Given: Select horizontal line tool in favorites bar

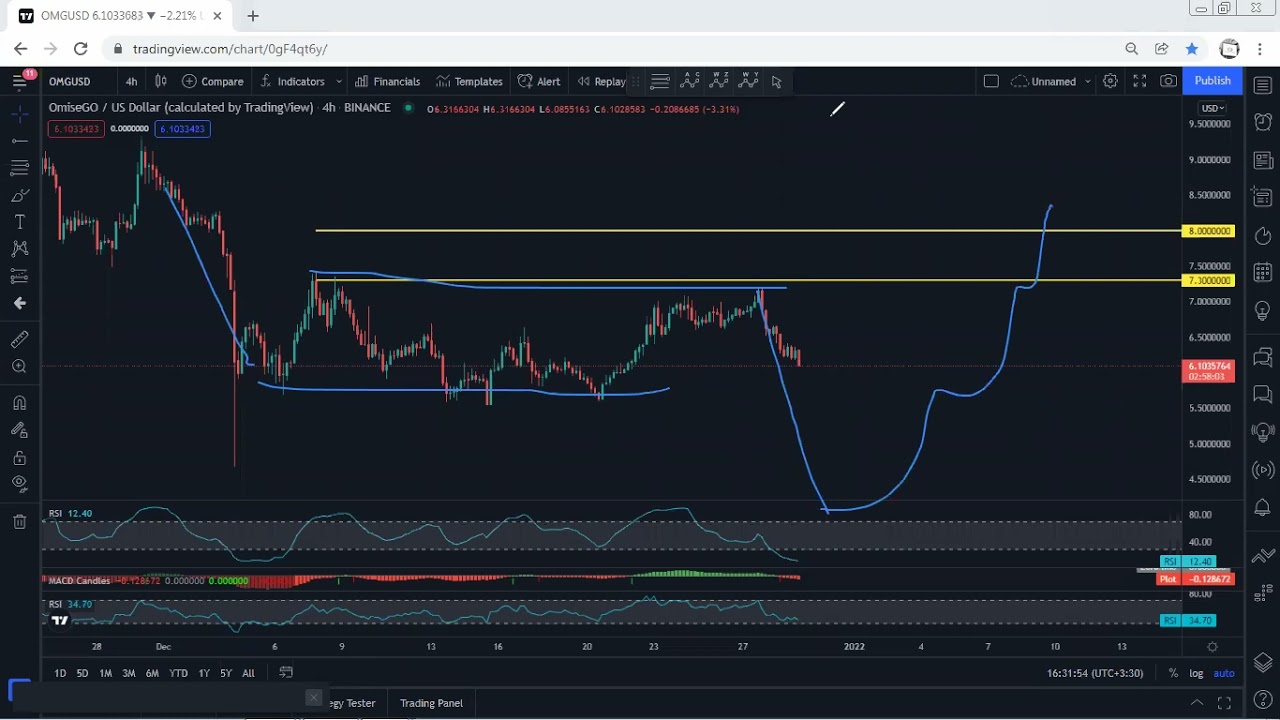Looking at the screenshot, I should click(660, 81).
